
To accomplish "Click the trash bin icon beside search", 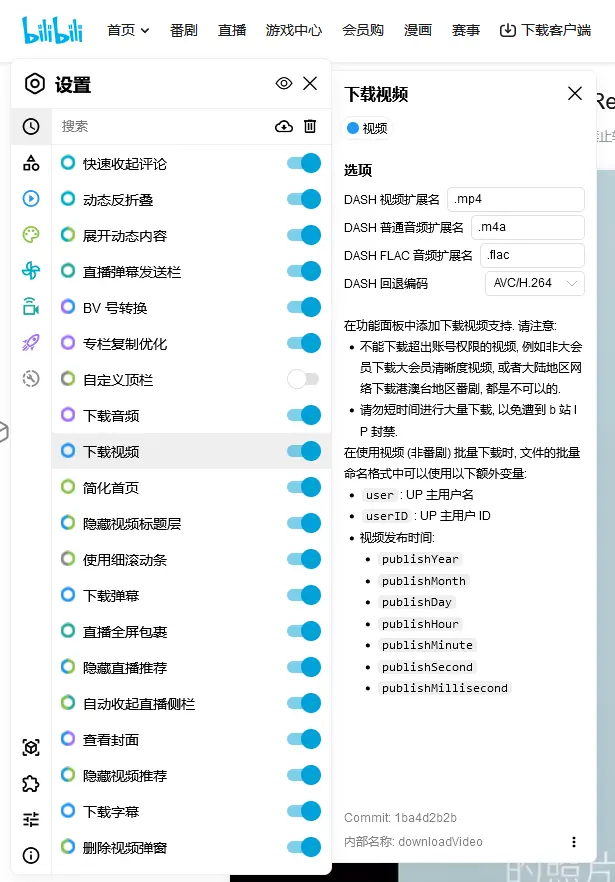I will pos(310,126).
